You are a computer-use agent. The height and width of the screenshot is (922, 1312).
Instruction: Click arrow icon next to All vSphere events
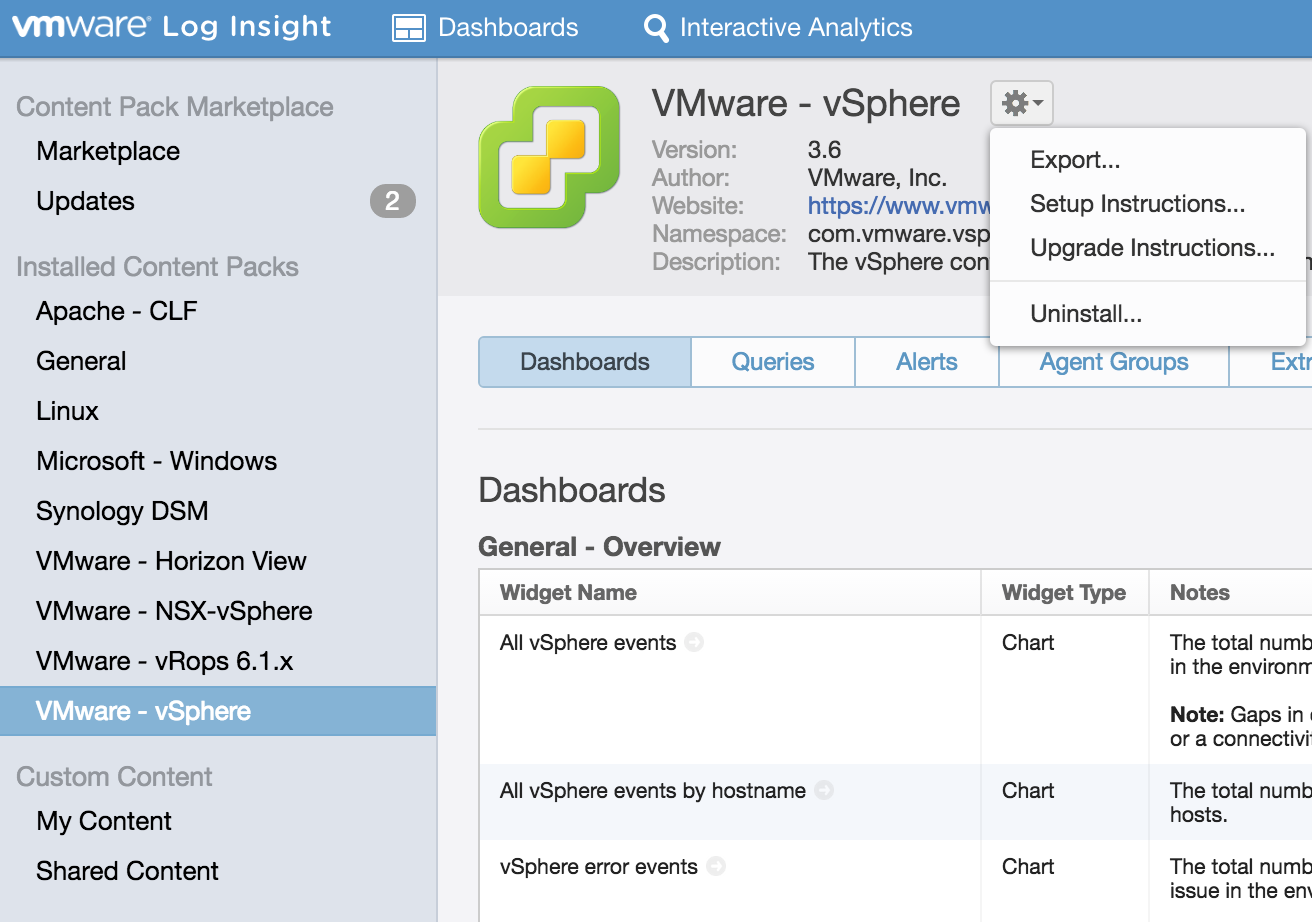694,643
